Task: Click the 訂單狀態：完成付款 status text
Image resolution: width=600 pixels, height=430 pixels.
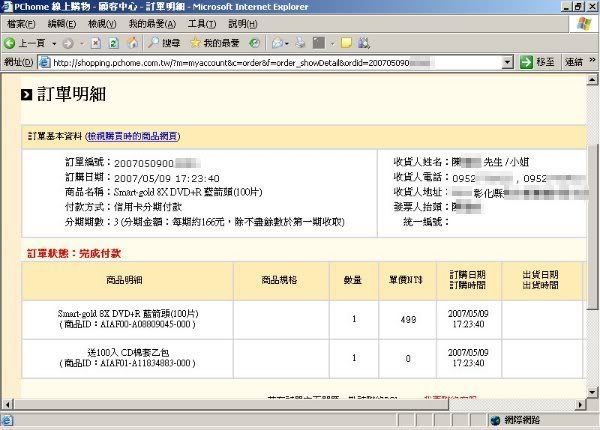Action: [74, 254]
